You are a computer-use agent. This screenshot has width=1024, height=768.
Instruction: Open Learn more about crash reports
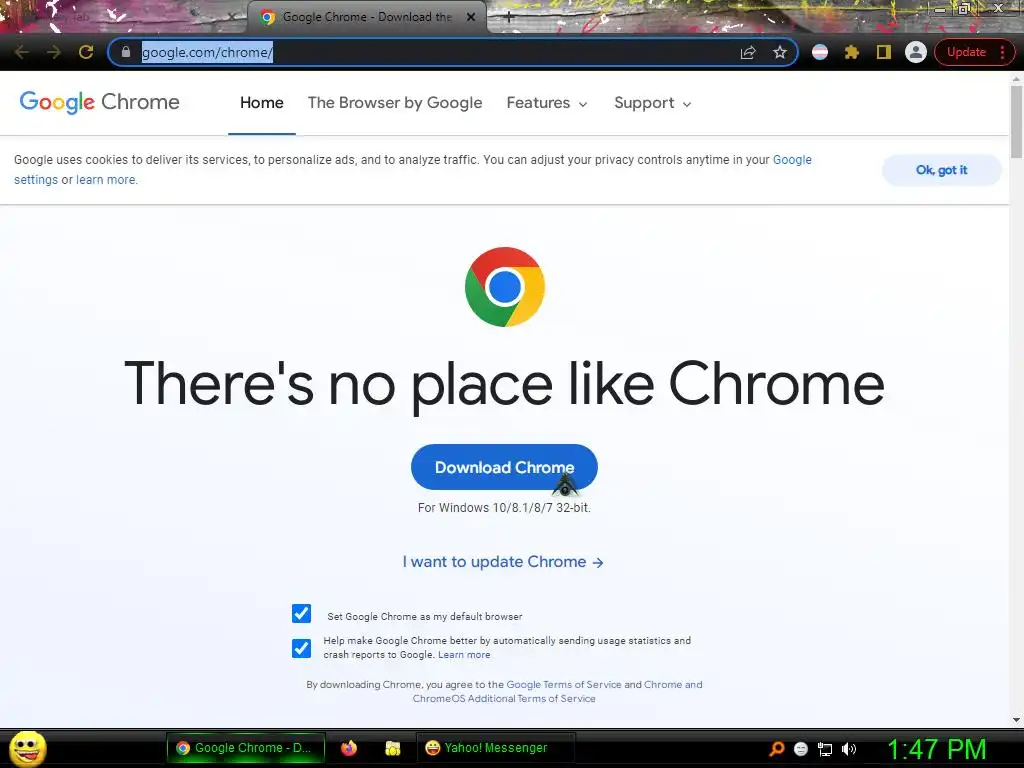click(464, 654)
